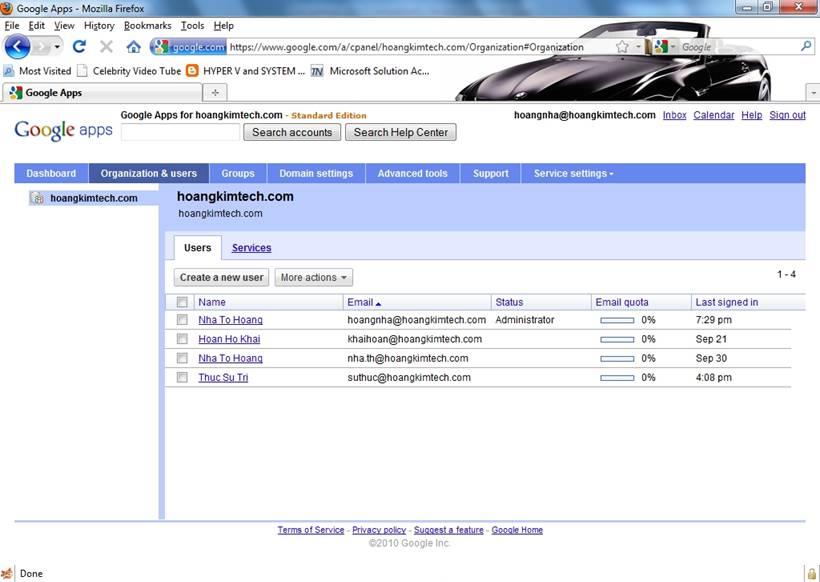Open the View menu
The width and height of the screenshot is (820, 582).
point(64,26)
